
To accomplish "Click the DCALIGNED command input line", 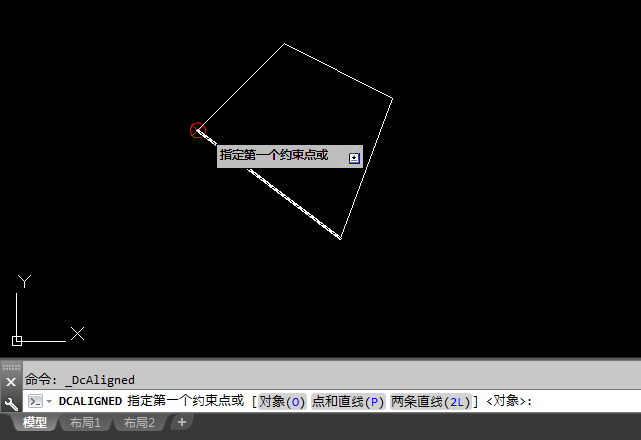I will (331, 401).
